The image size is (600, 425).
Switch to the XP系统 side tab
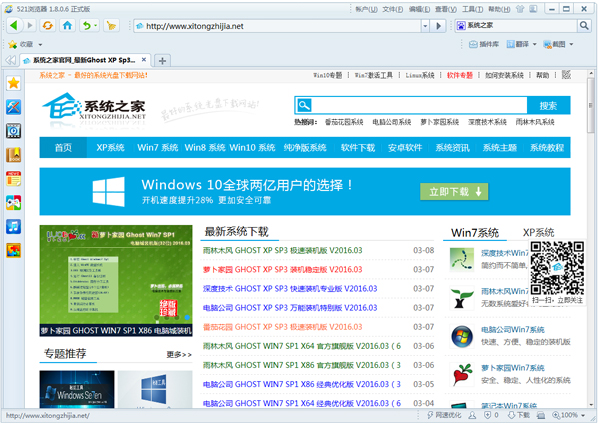point(538,232)
